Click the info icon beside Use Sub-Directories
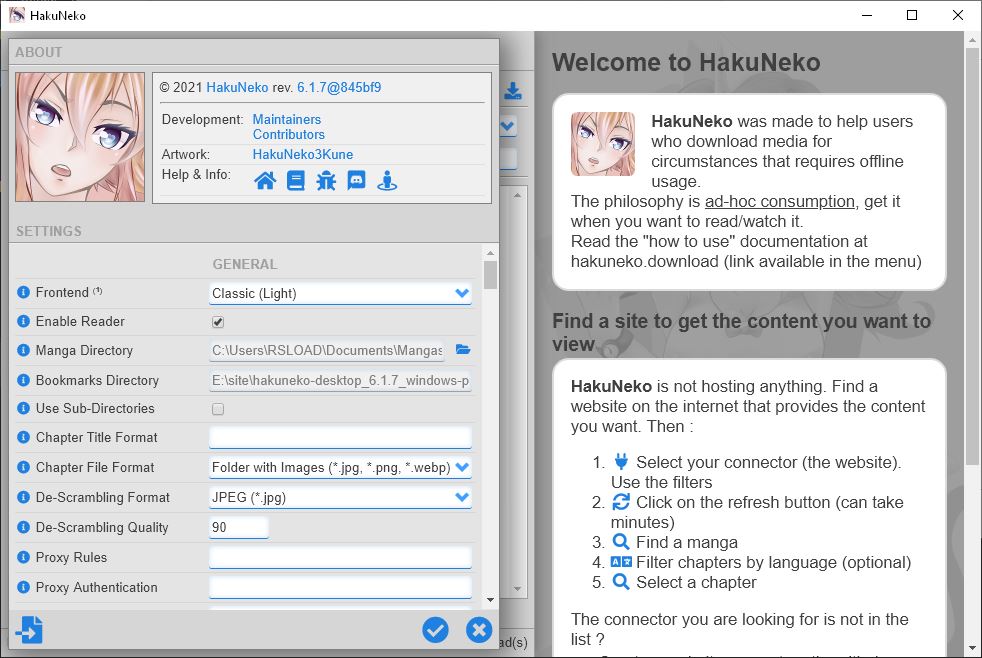This screenshot has width=982, height=658. 23,408
